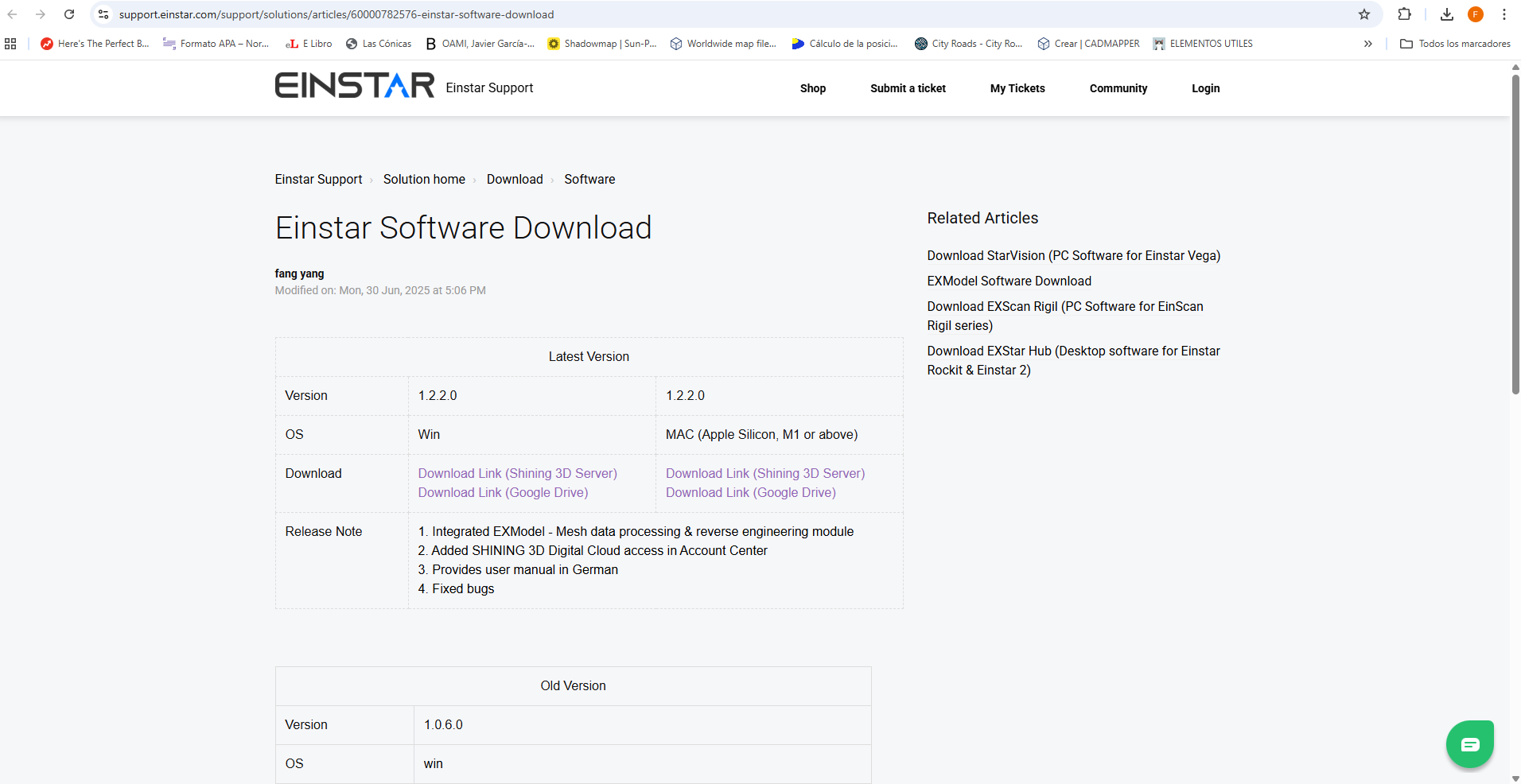Open 'Formato APA – Nor...' bookmark
1521x784 pixels.
(x=216, y=44)
